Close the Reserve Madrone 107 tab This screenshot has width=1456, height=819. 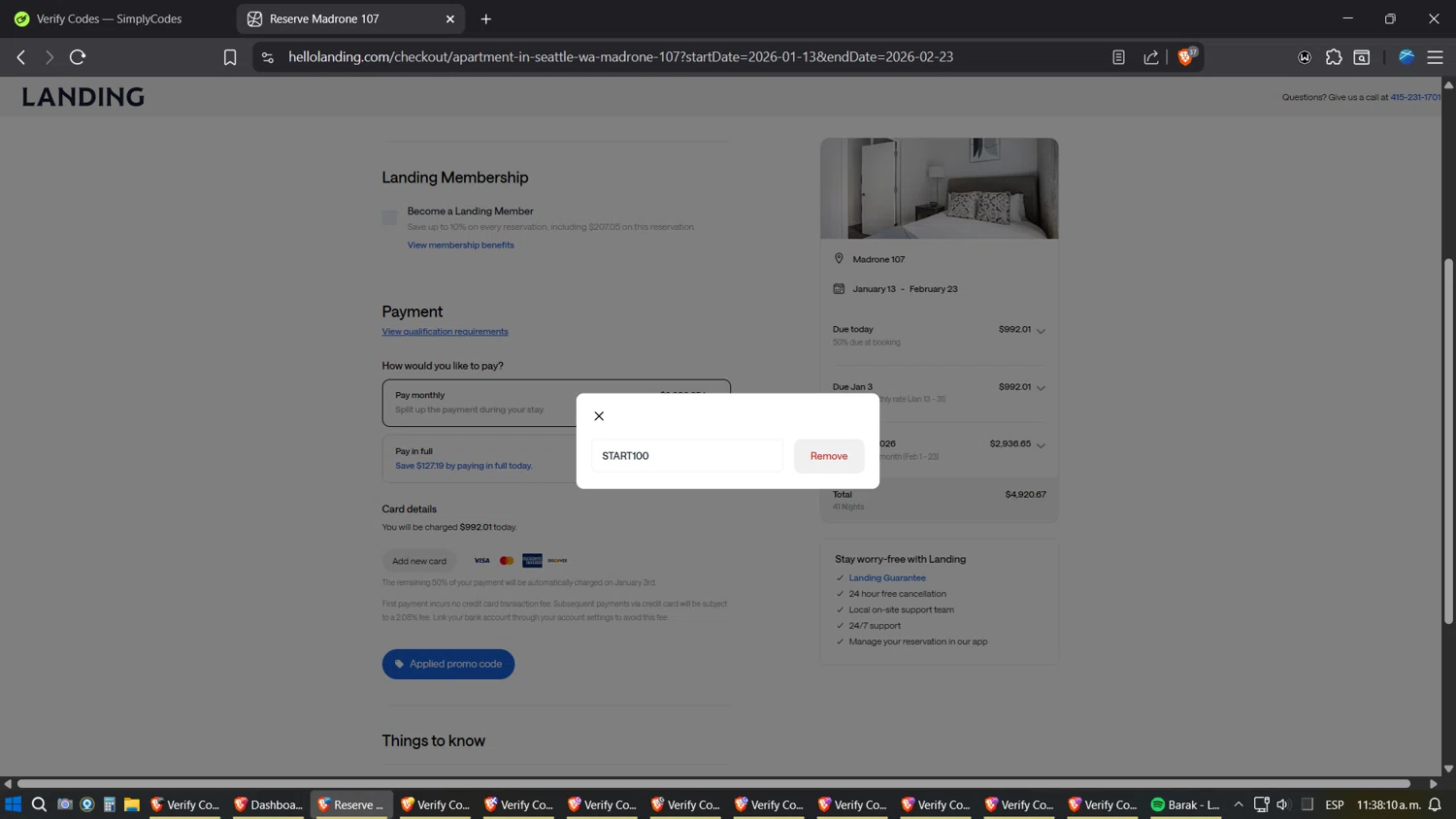[450, 18]
